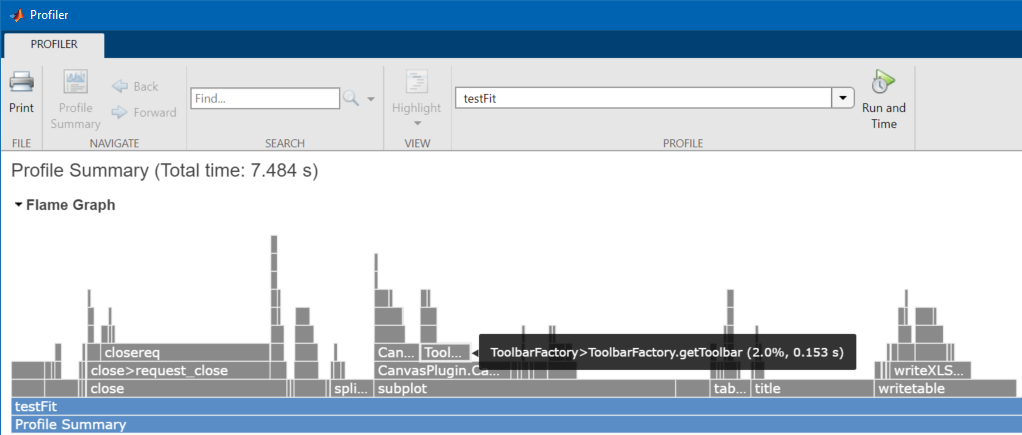Open the Highlight options

416,98
